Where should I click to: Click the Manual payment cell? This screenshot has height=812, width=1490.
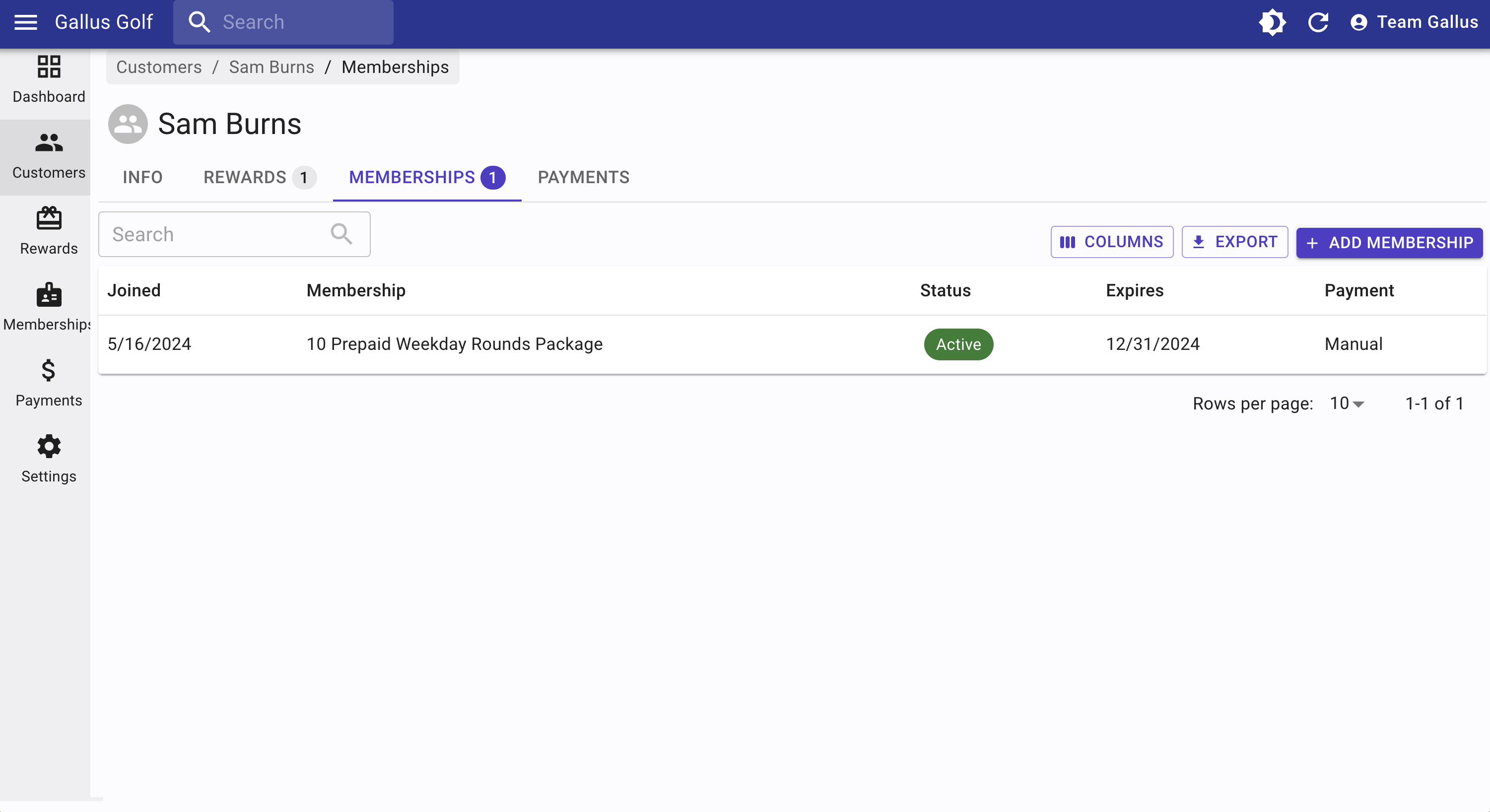(x=1354, y=344)
